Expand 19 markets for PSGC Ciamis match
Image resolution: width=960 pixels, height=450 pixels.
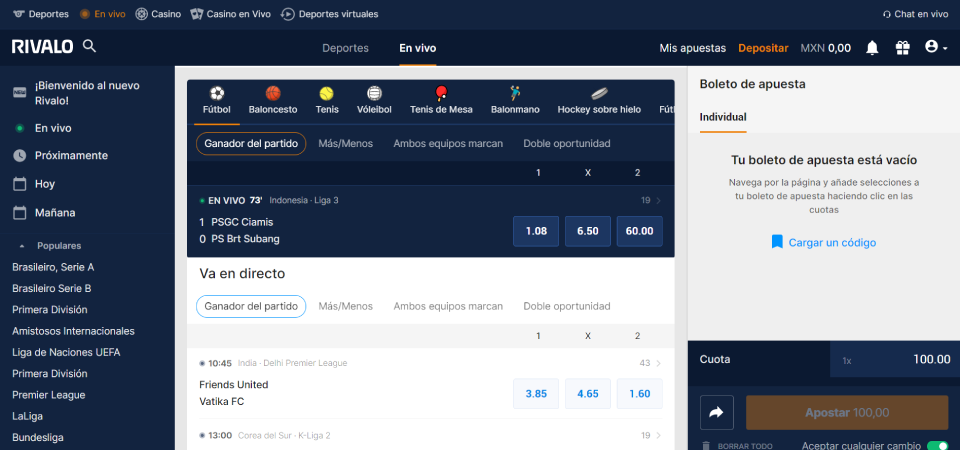pos(651,200)
